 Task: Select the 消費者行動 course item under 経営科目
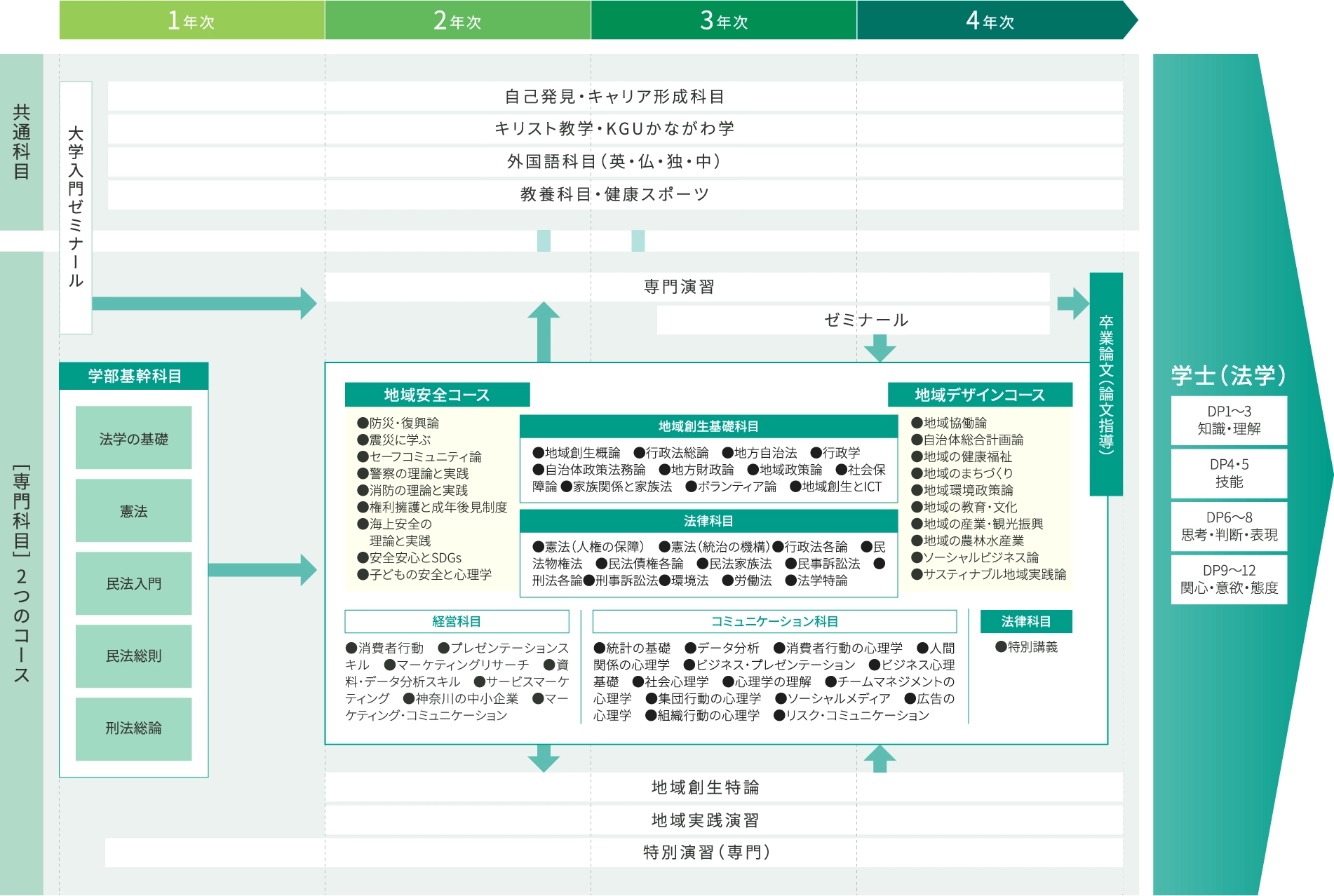[384, 648]
